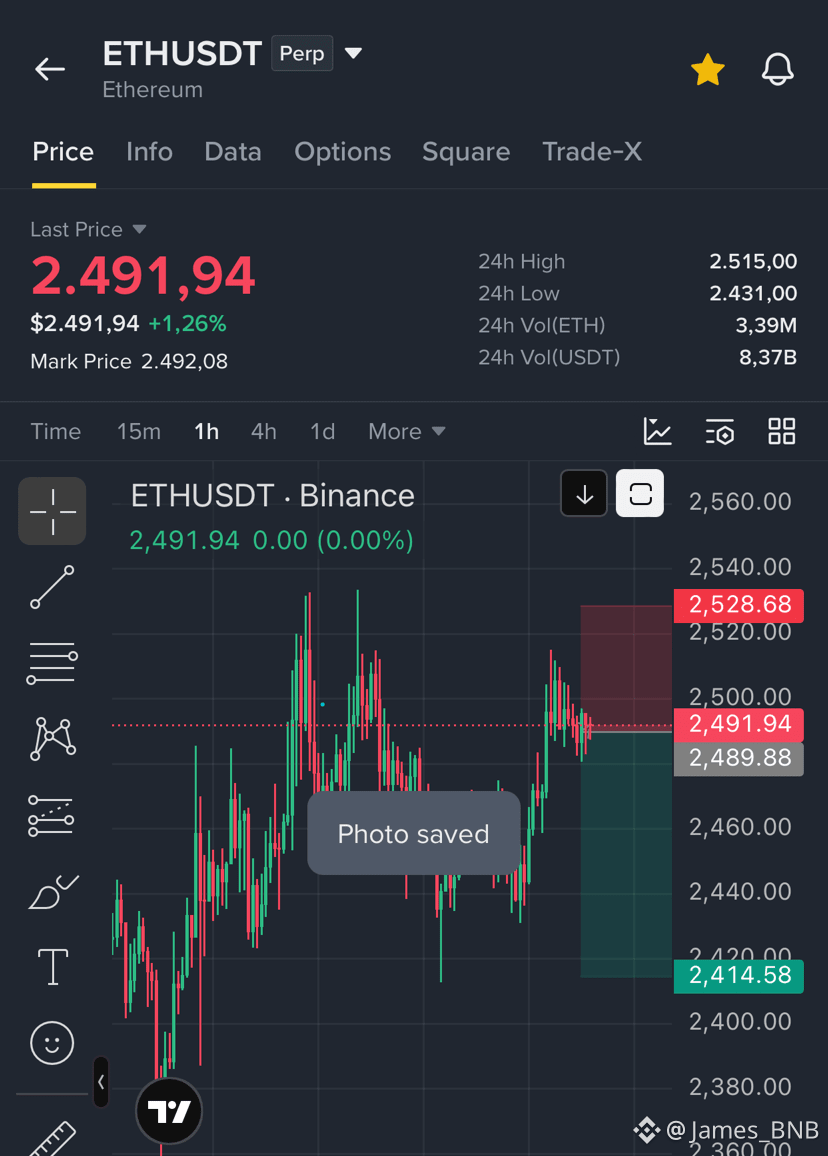Click the ETHUSDT · Binance chart title
Viewport: 828px width, 1156px height.
click(x=272, y=495)
